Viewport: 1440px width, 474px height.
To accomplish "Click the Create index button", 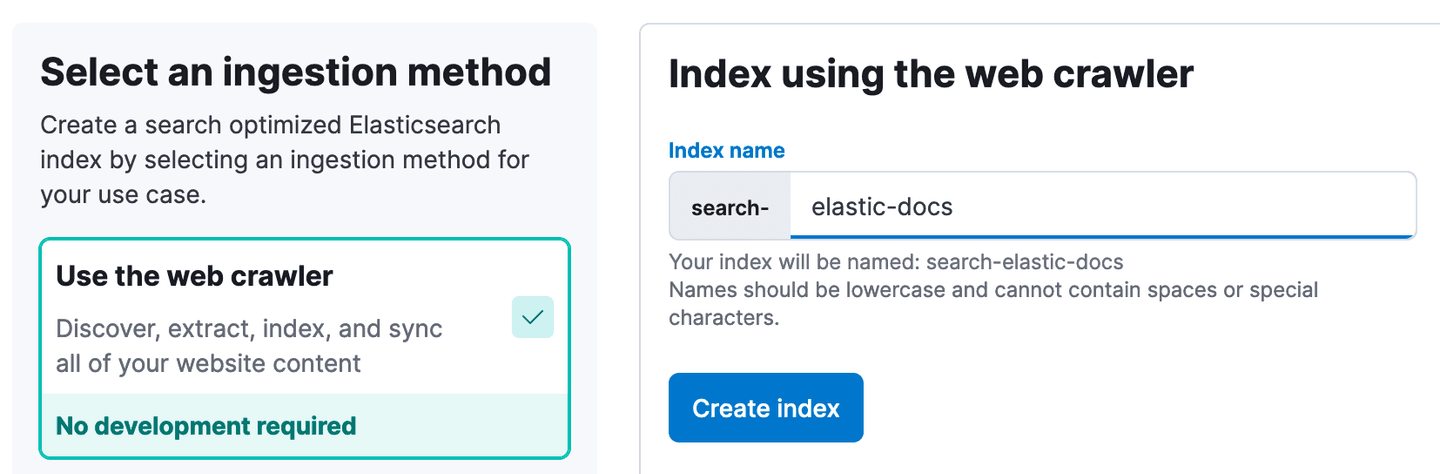I will coord(765,408).
